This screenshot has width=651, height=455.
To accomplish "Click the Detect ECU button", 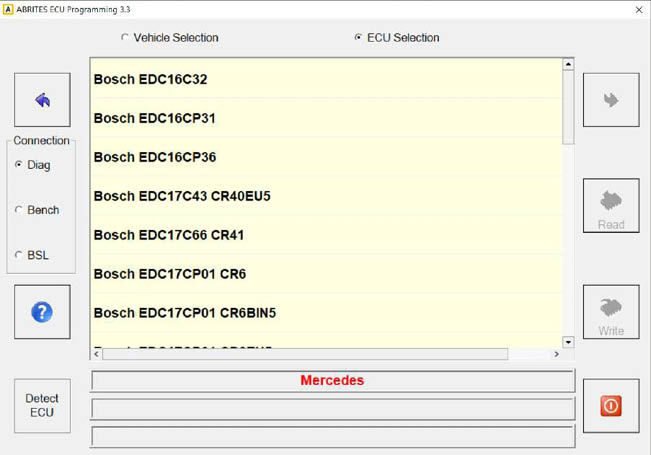I will 42,406.
